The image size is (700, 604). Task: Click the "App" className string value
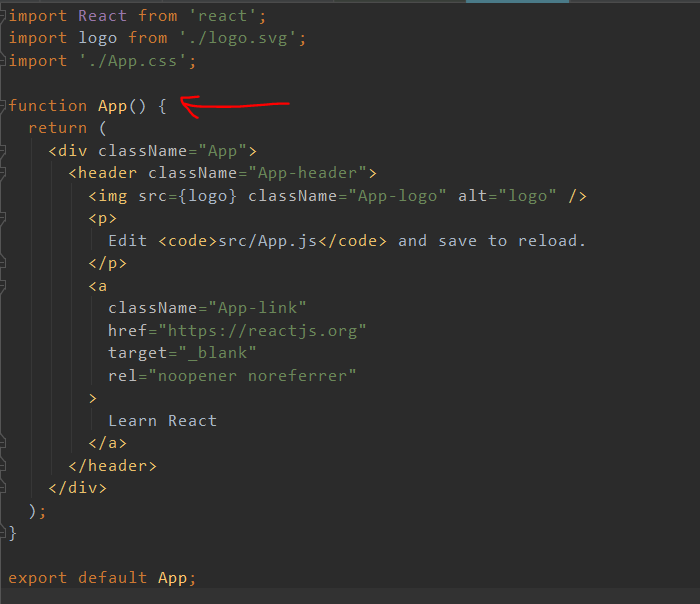point(222,151)
